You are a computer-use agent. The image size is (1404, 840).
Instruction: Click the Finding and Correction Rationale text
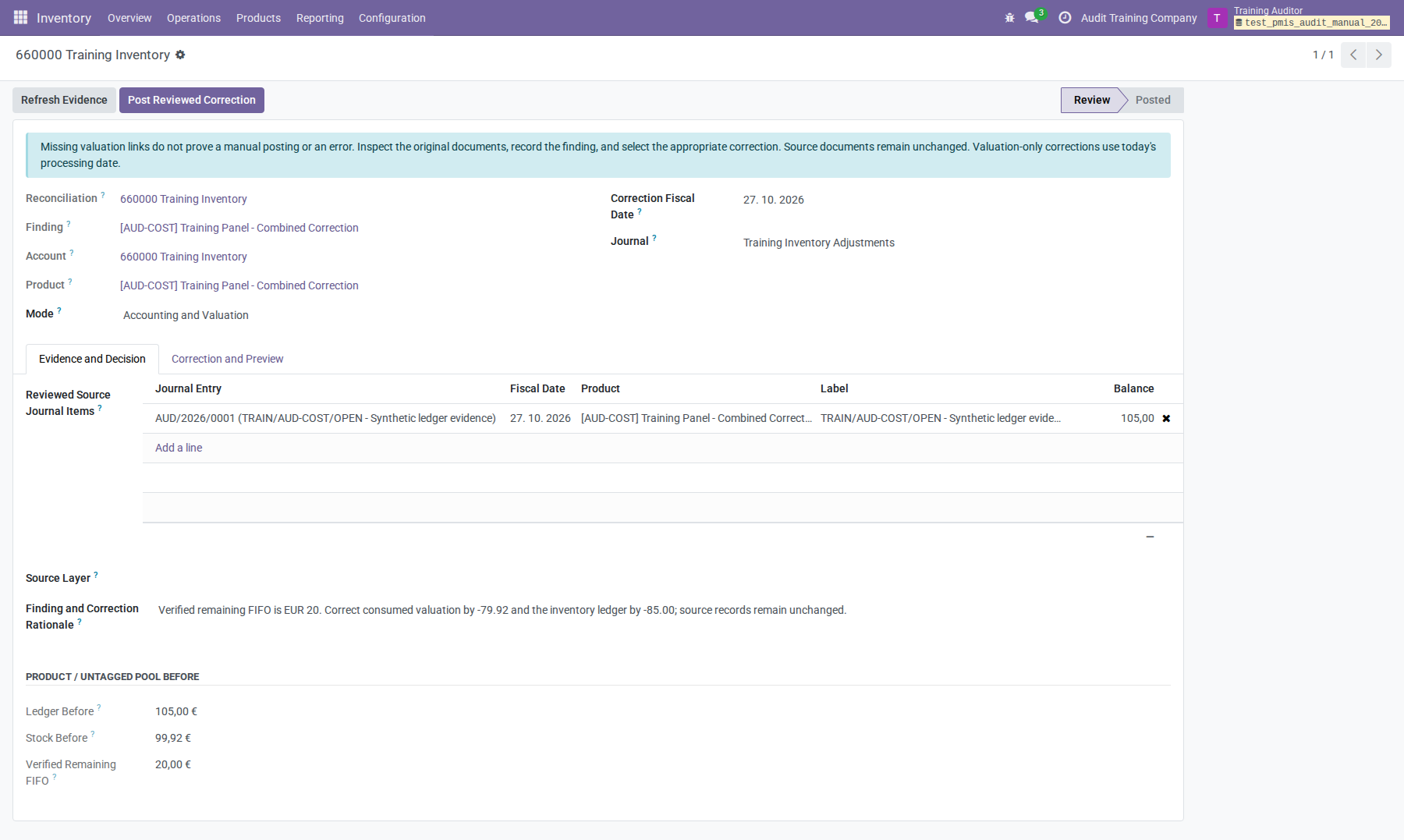[x=502, y=610]
